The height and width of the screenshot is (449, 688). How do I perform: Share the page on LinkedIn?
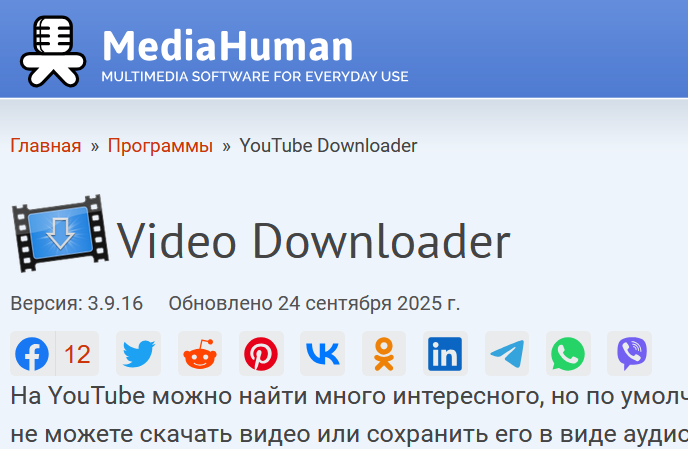click(445, 354)
